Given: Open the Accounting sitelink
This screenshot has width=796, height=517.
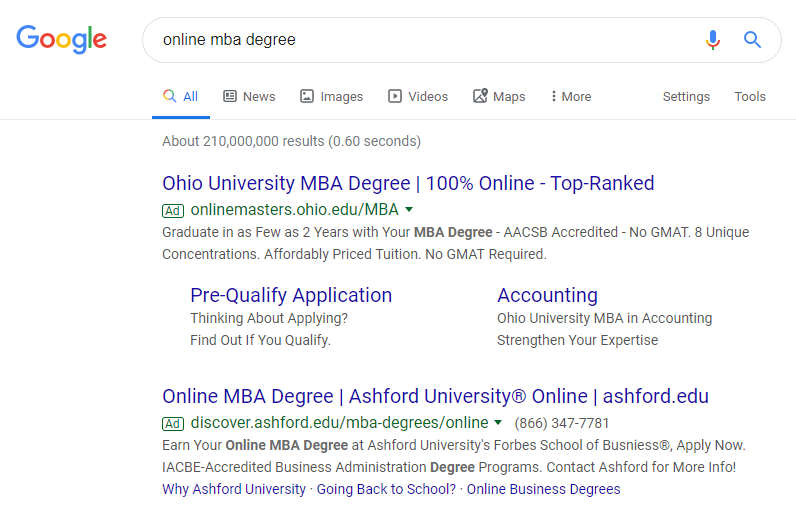Looking at the screenshot, I should [547, 295].
